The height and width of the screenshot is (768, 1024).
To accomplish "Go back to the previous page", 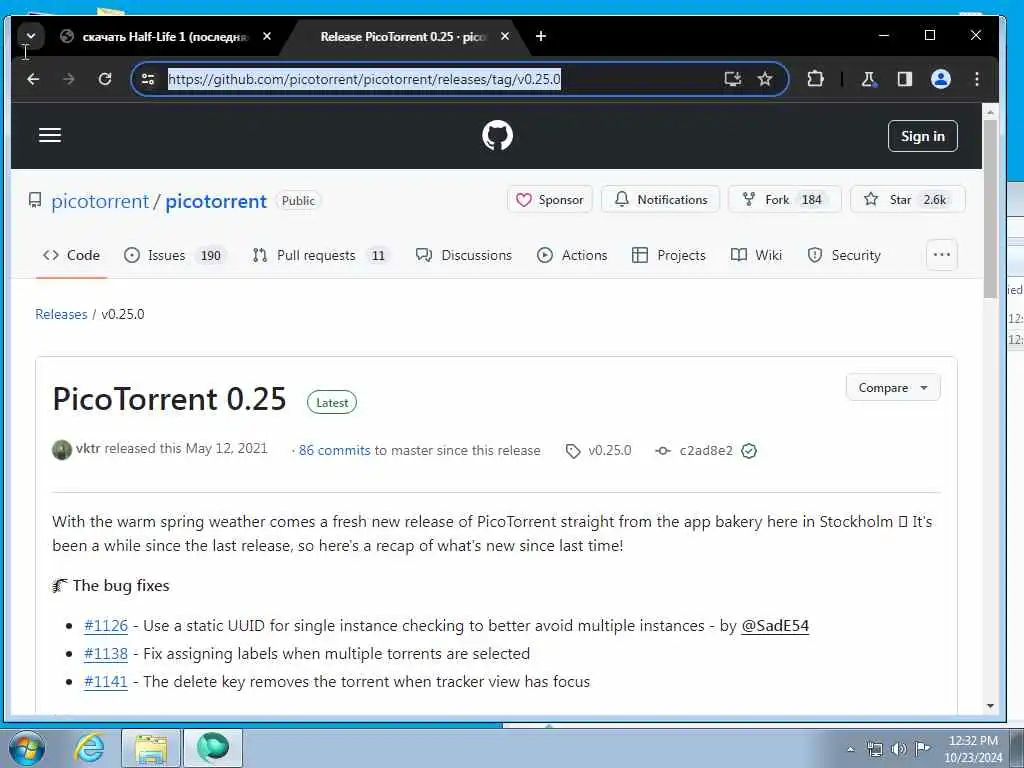I will click(x=33, y=79).
